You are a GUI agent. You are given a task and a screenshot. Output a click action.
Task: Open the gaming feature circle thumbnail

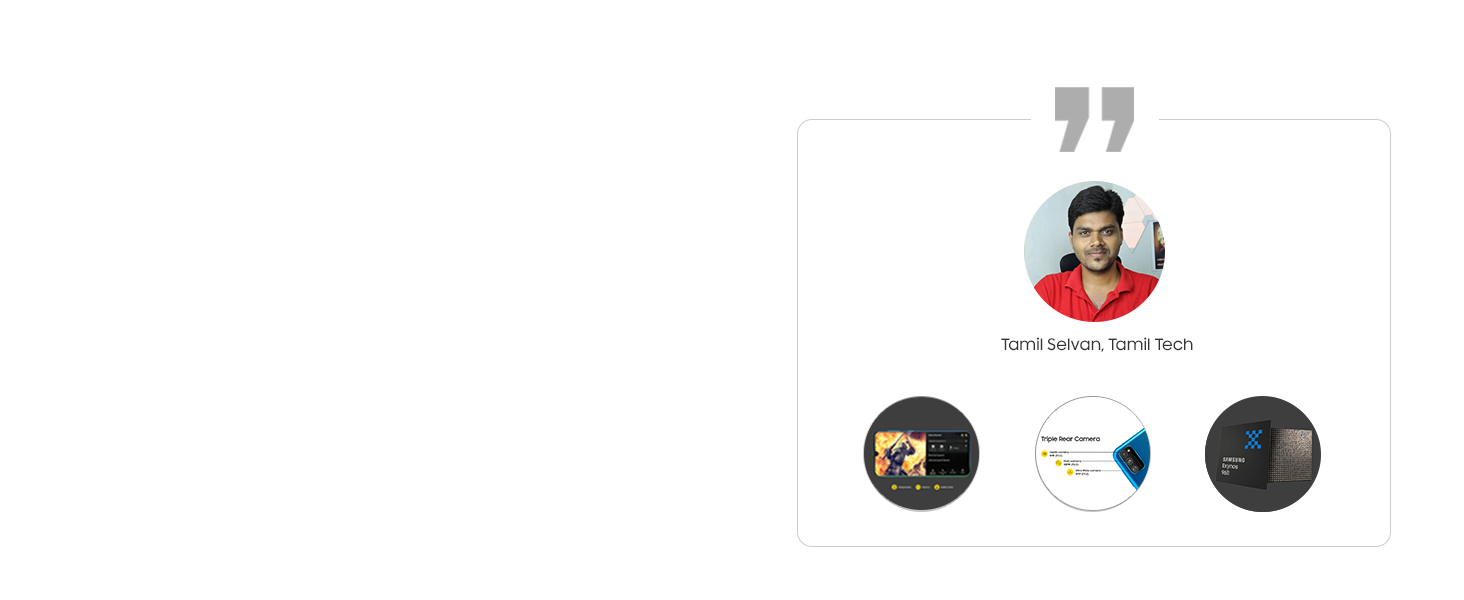(921, 453)
